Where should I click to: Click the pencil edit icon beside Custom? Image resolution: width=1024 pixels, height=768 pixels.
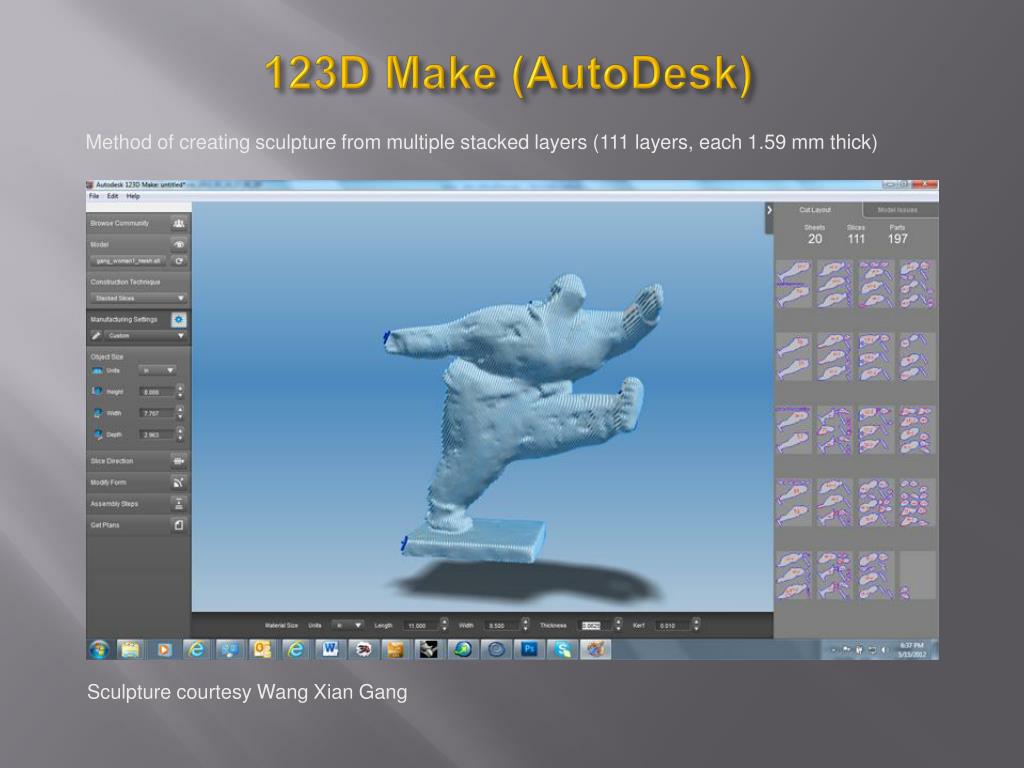tap(96, 336)
